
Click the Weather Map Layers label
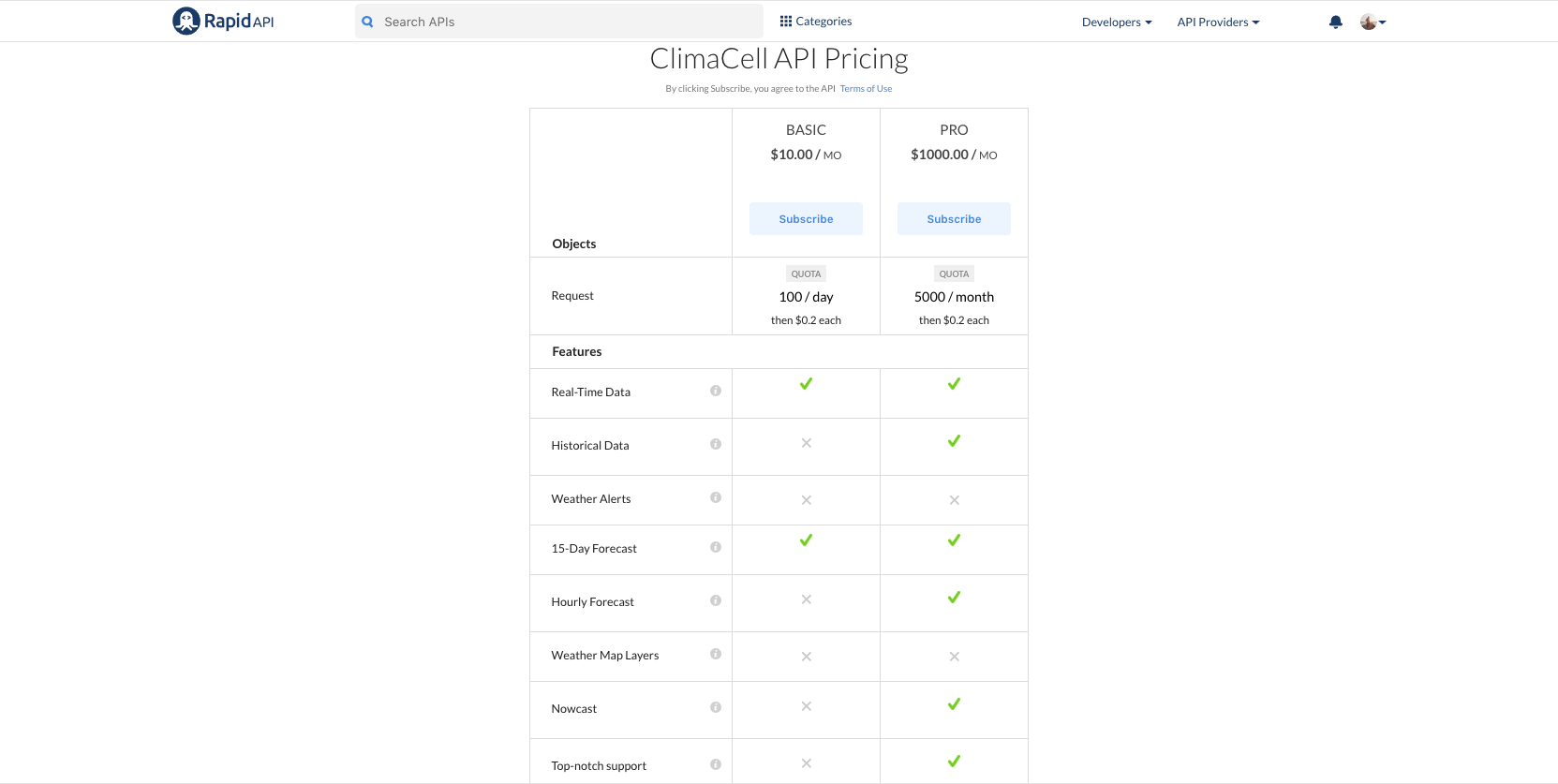[x=605, y=656]
